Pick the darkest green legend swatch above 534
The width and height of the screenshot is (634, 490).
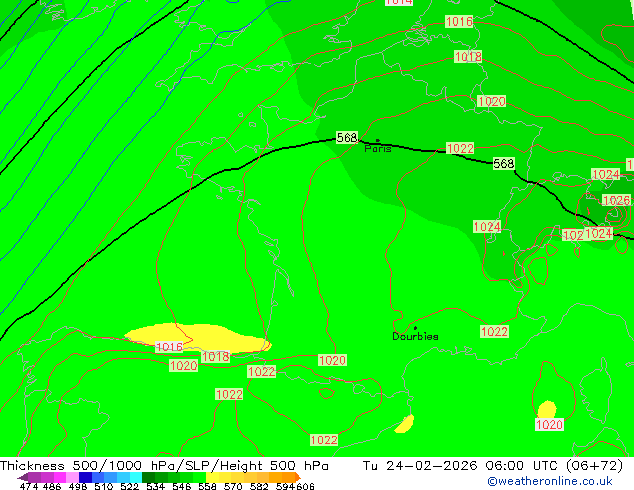pyautogui.click(x=148, y=477)
